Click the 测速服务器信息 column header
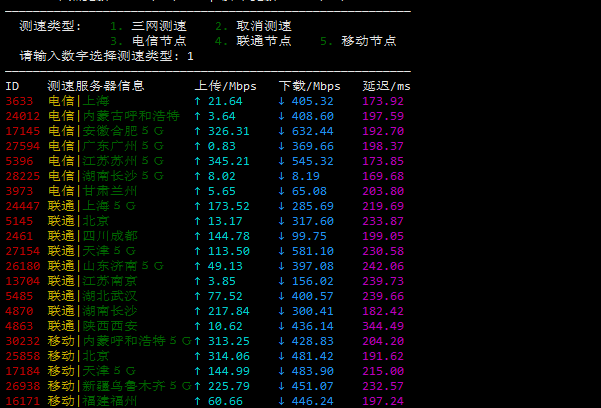This screenshot has width=601, height=408. tap(96, 86)
